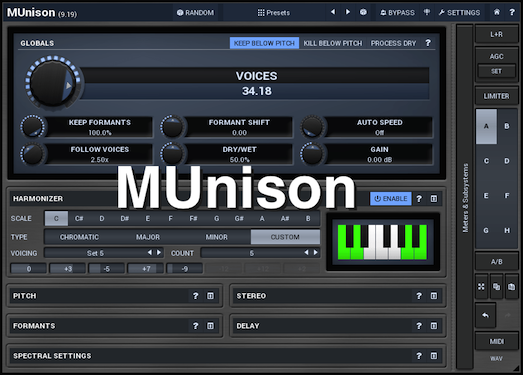Open Globals help question mark
Image resolution: width=523 pixels, height=375 pixels.
tap(428, 43)
